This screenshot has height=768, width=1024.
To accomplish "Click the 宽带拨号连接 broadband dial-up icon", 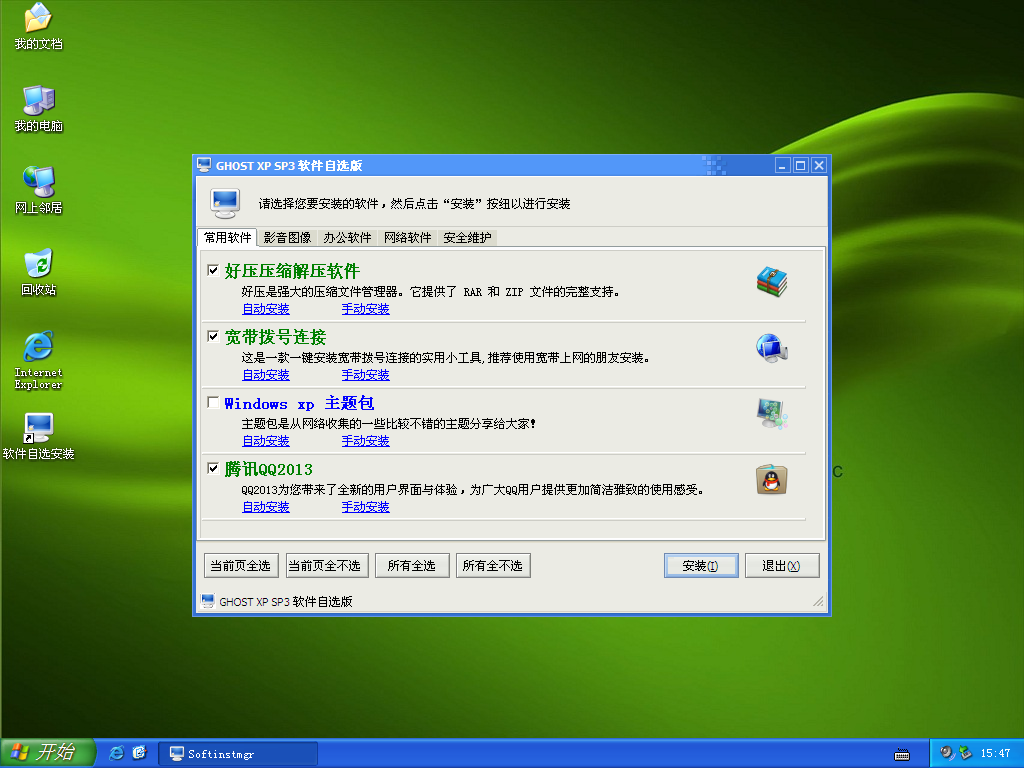I will (x=772, y=347).
